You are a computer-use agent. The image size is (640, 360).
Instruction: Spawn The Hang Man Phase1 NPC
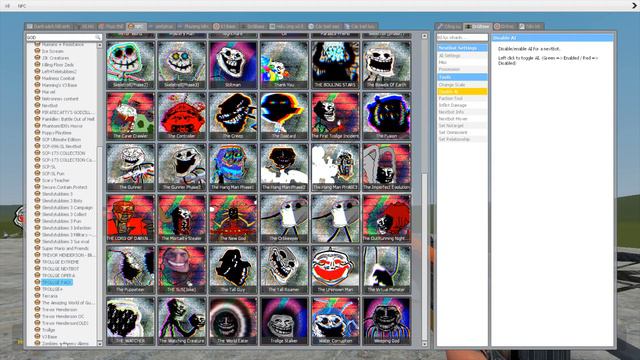point(233,167)
